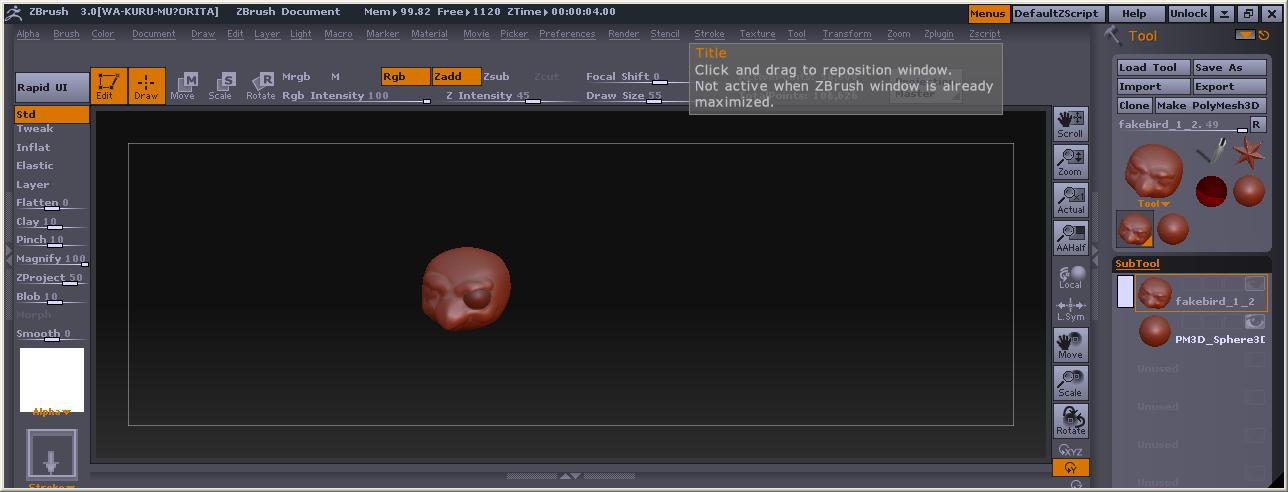Screen dimensions: 1288x492
Task: Set Actual size view icon
Action: click(1070, 200)
